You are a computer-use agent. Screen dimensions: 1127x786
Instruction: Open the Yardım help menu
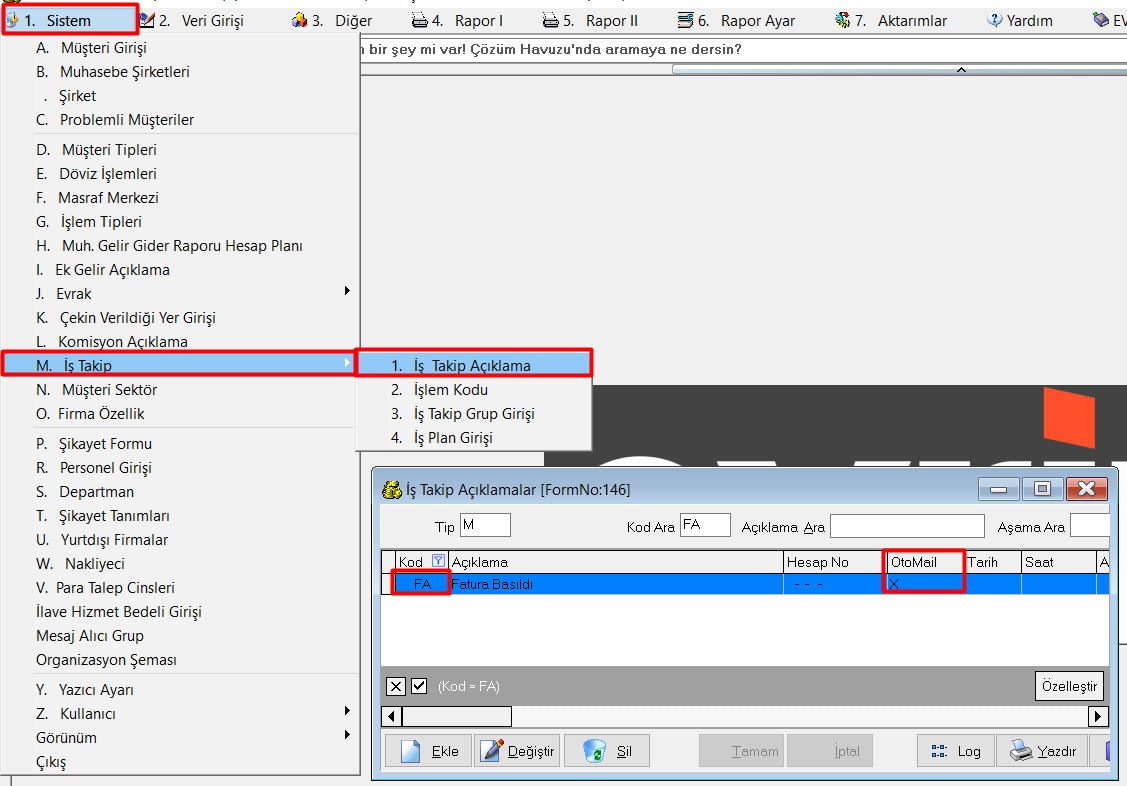pos(1019,20)
